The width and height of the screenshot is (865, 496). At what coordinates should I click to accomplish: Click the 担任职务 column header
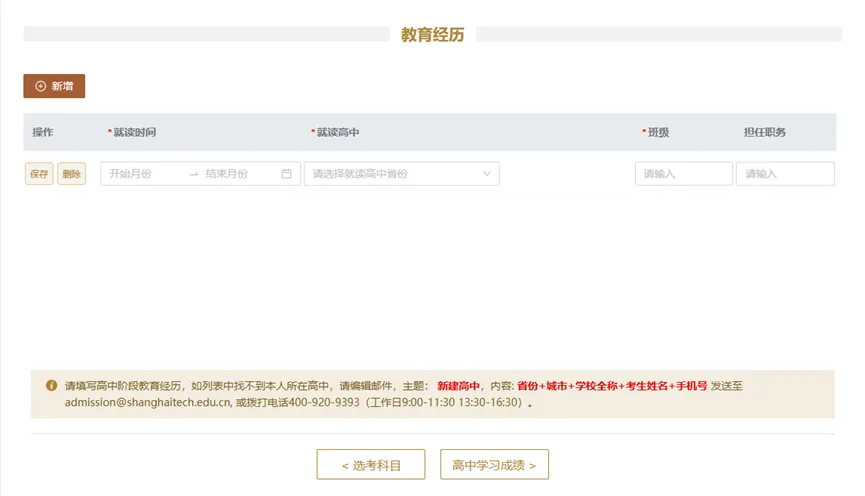coord(765,132)
